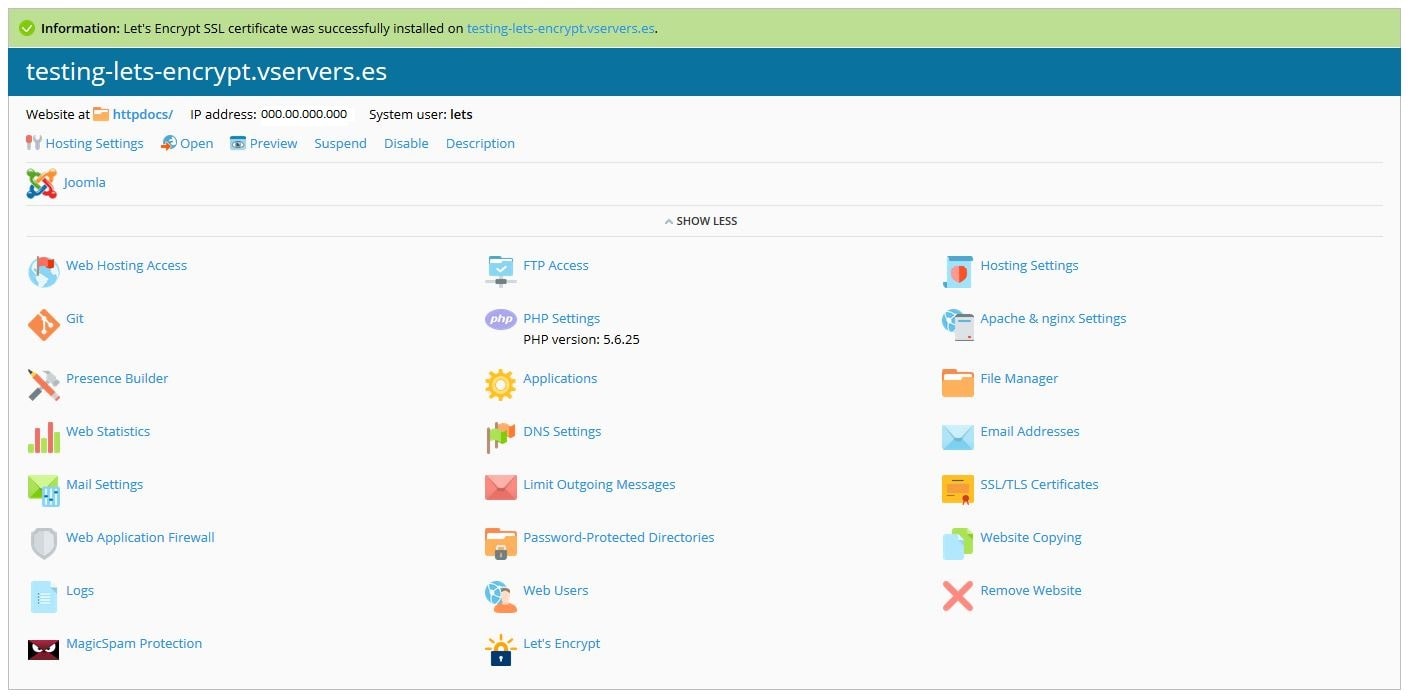Click the Joomla logo icon

(42, 184)
